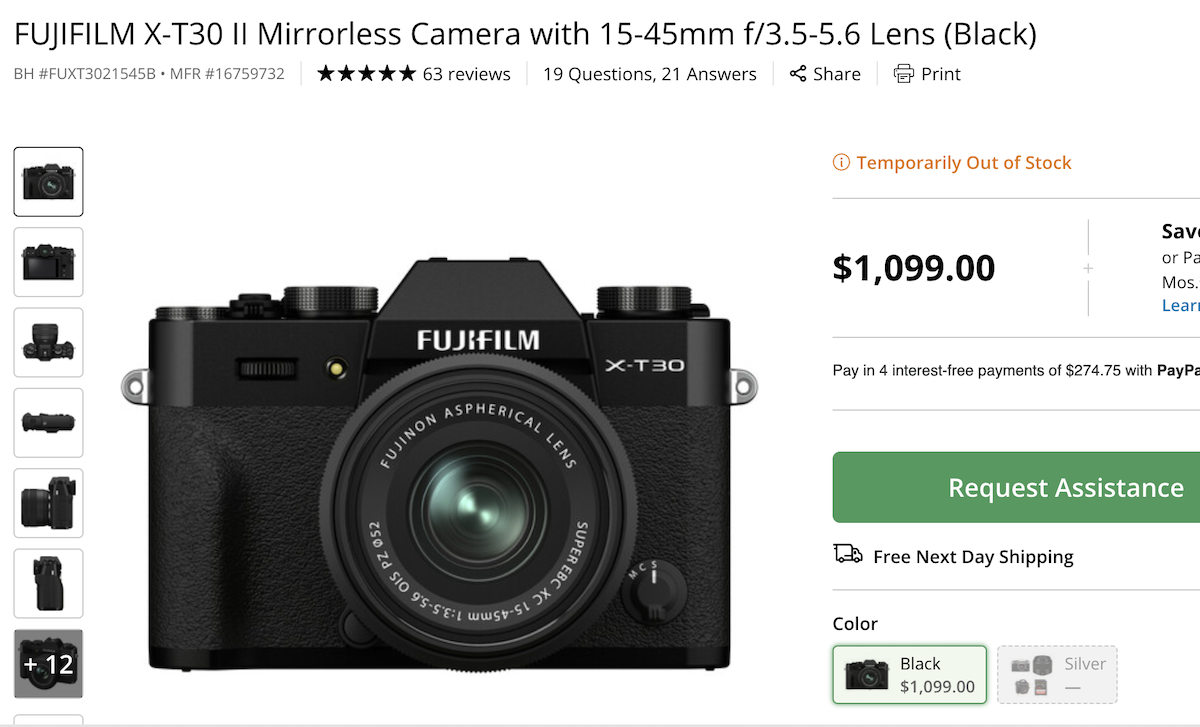The width and height of the screenshot is (1200, 727).
Task: Open the top camera front-view thumbnail
Action: (x=48, y=181)
